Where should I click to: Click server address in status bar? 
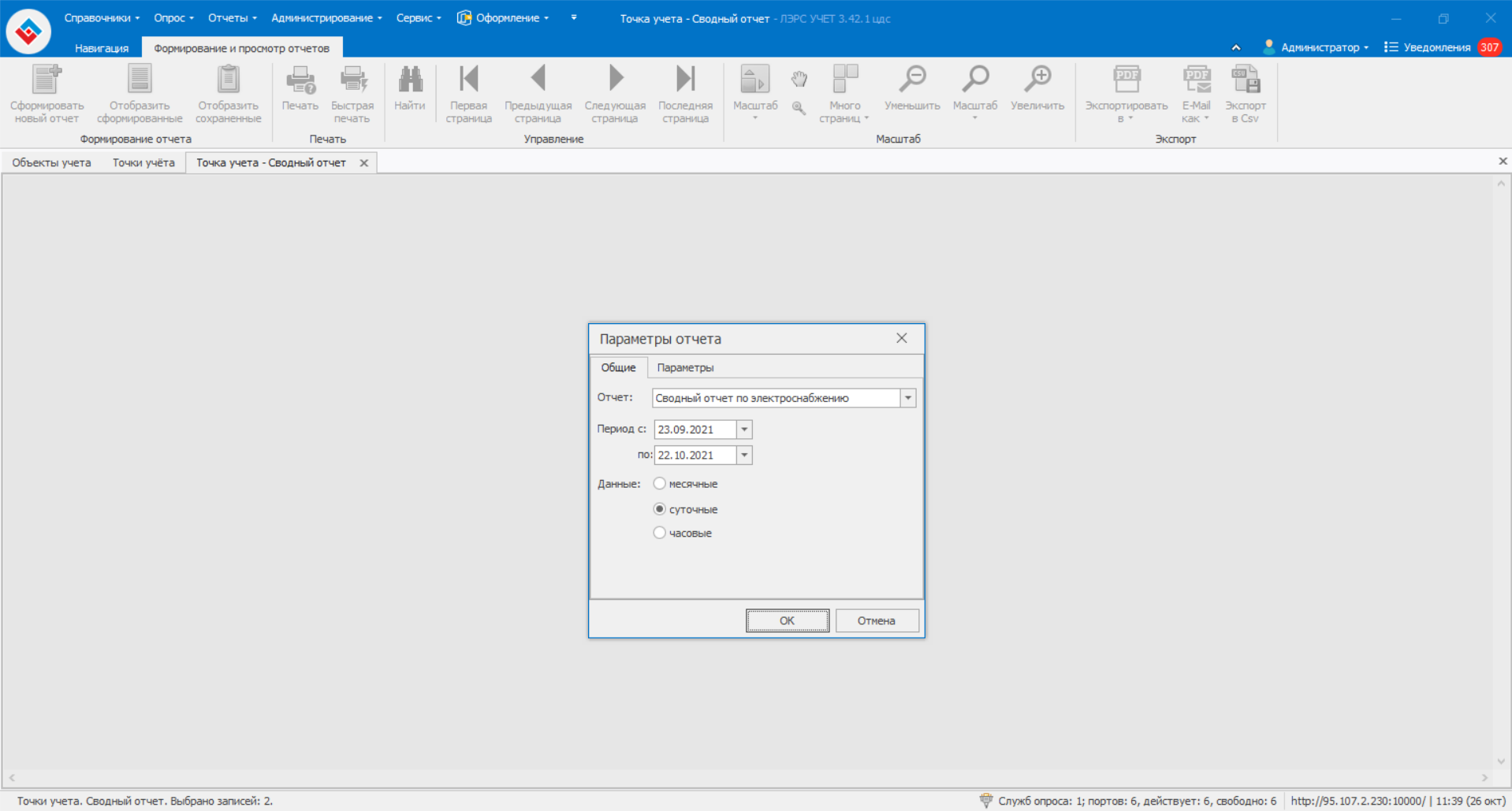click(1357, 801)
